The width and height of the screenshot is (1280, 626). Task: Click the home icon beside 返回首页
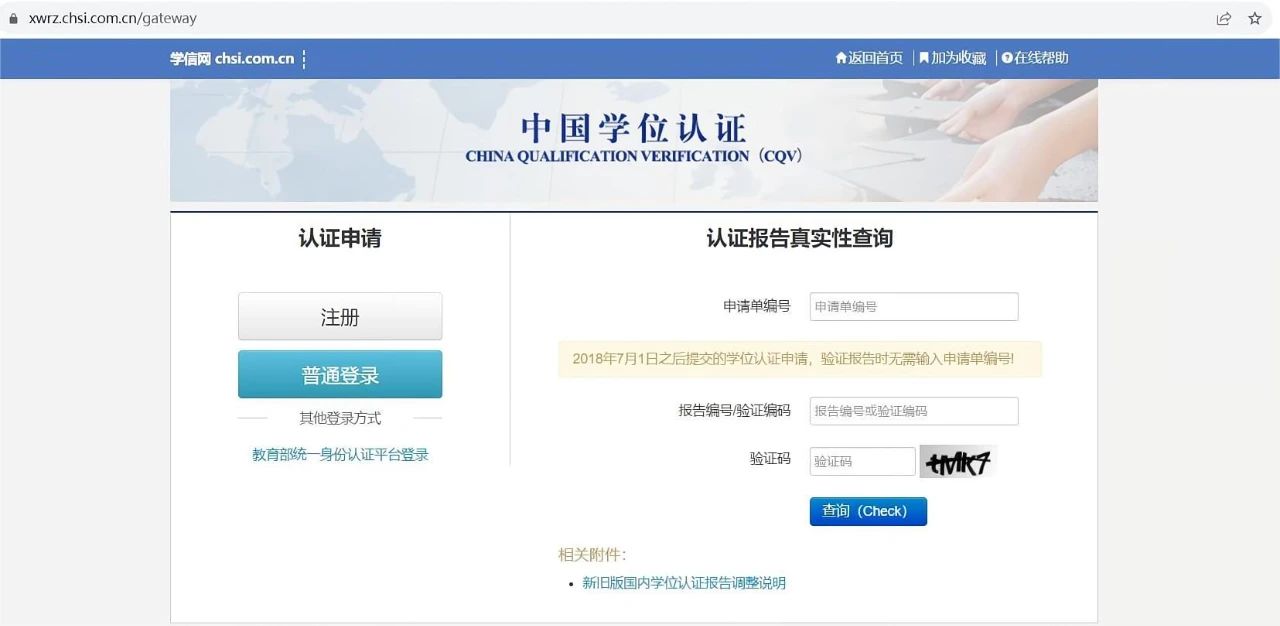click(841, 58)
